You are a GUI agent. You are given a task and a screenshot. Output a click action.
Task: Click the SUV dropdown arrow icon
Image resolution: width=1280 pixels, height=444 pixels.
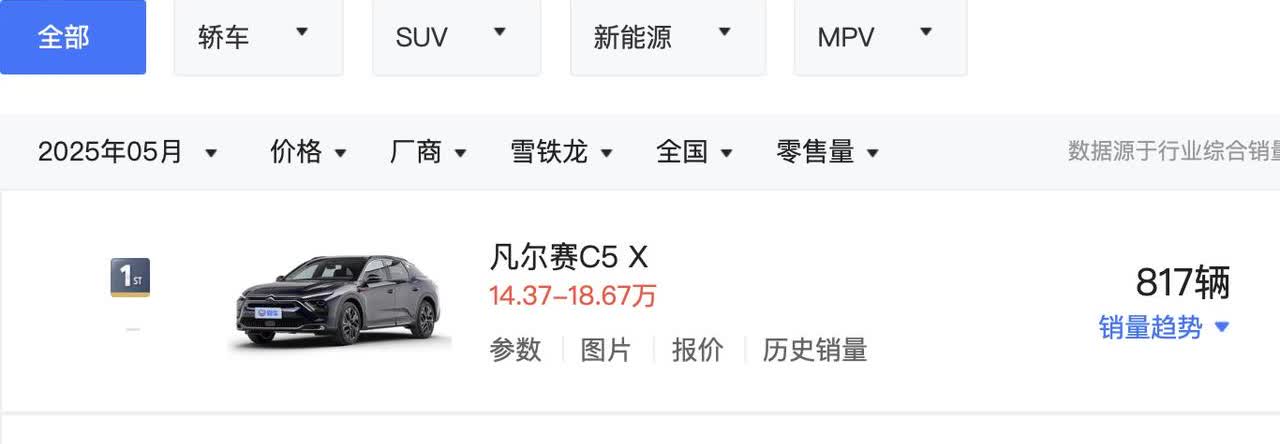click(500, 32)
